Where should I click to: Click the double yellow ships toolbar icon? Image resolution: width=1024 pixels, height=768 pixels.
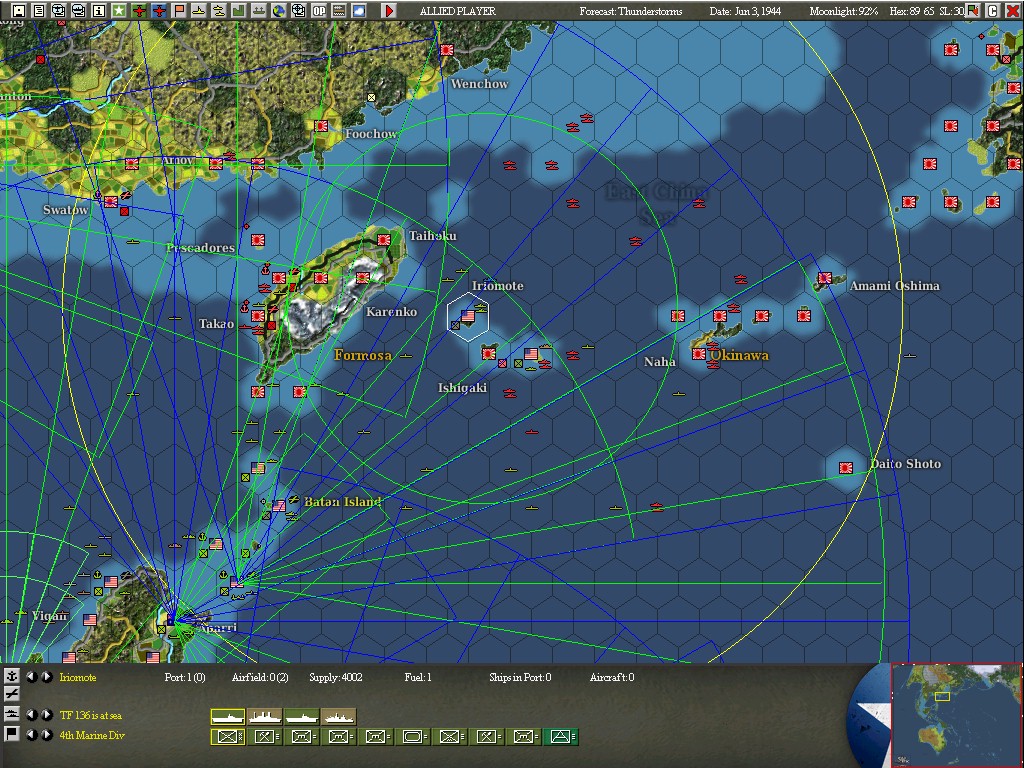[x=219, y=10]
